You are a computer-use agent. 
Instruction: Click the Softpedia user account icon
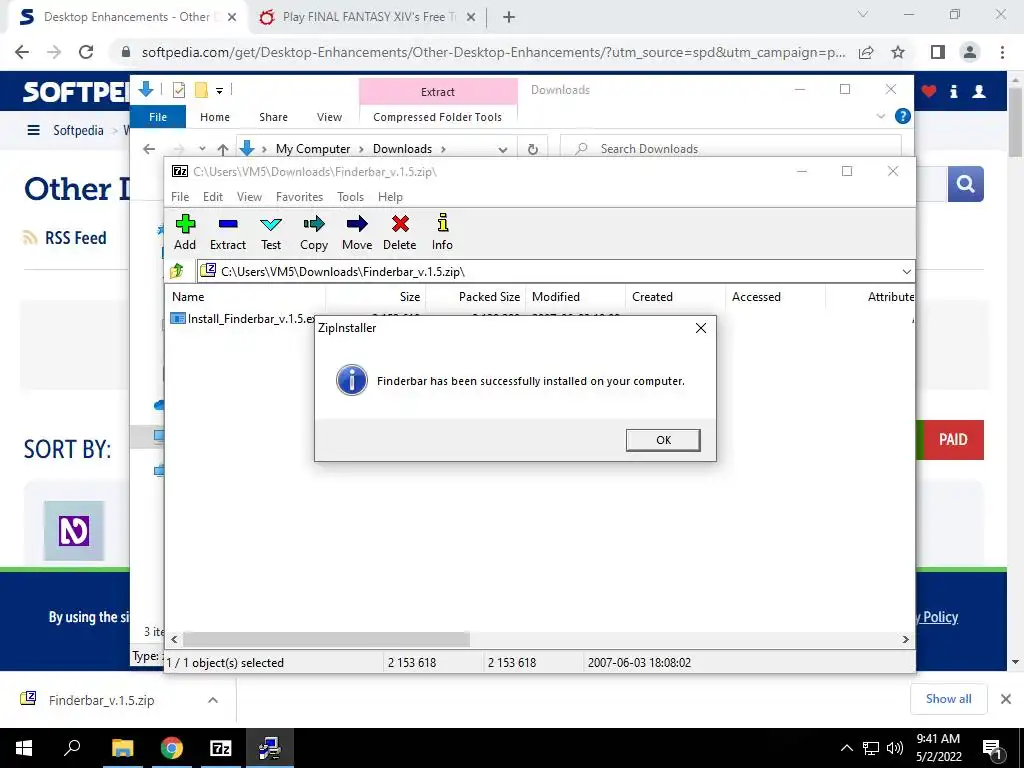(978, 91)
